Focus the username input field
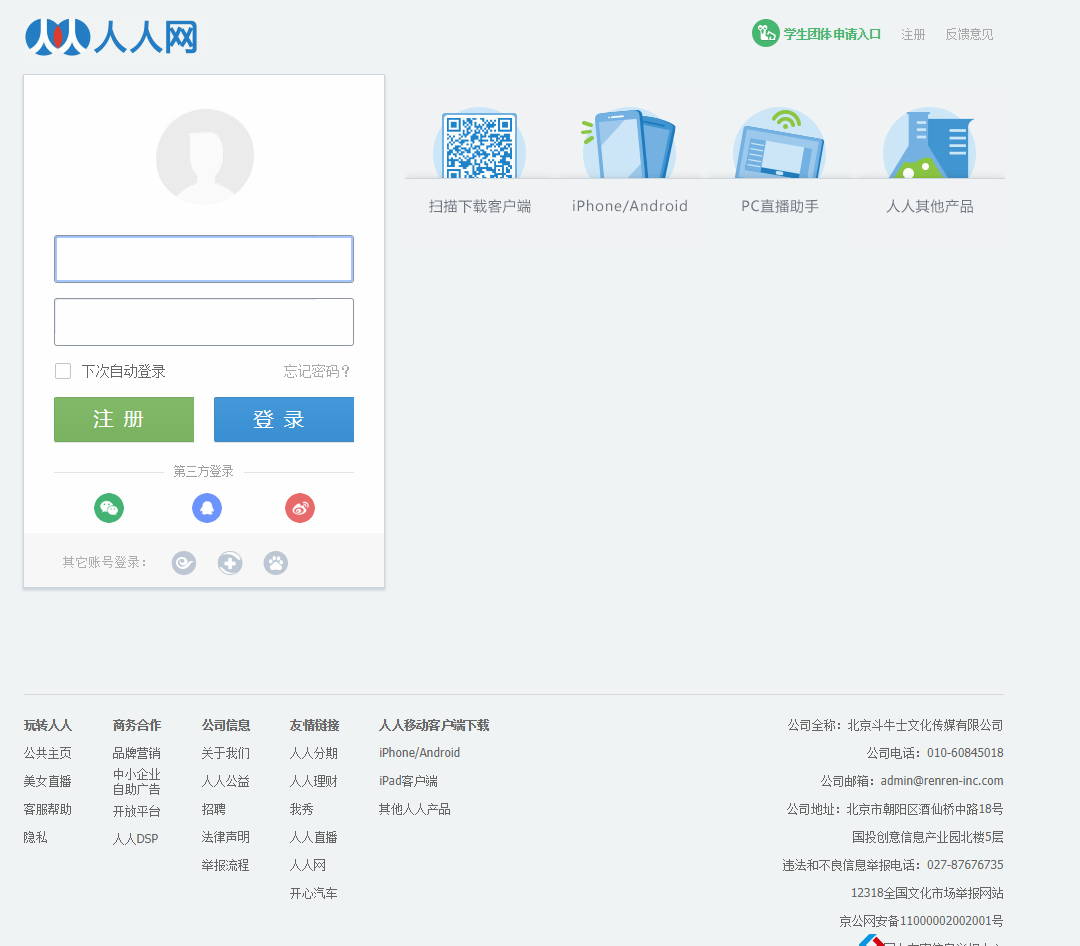The width and height of the screenshot is (1080, 946). 204,259
